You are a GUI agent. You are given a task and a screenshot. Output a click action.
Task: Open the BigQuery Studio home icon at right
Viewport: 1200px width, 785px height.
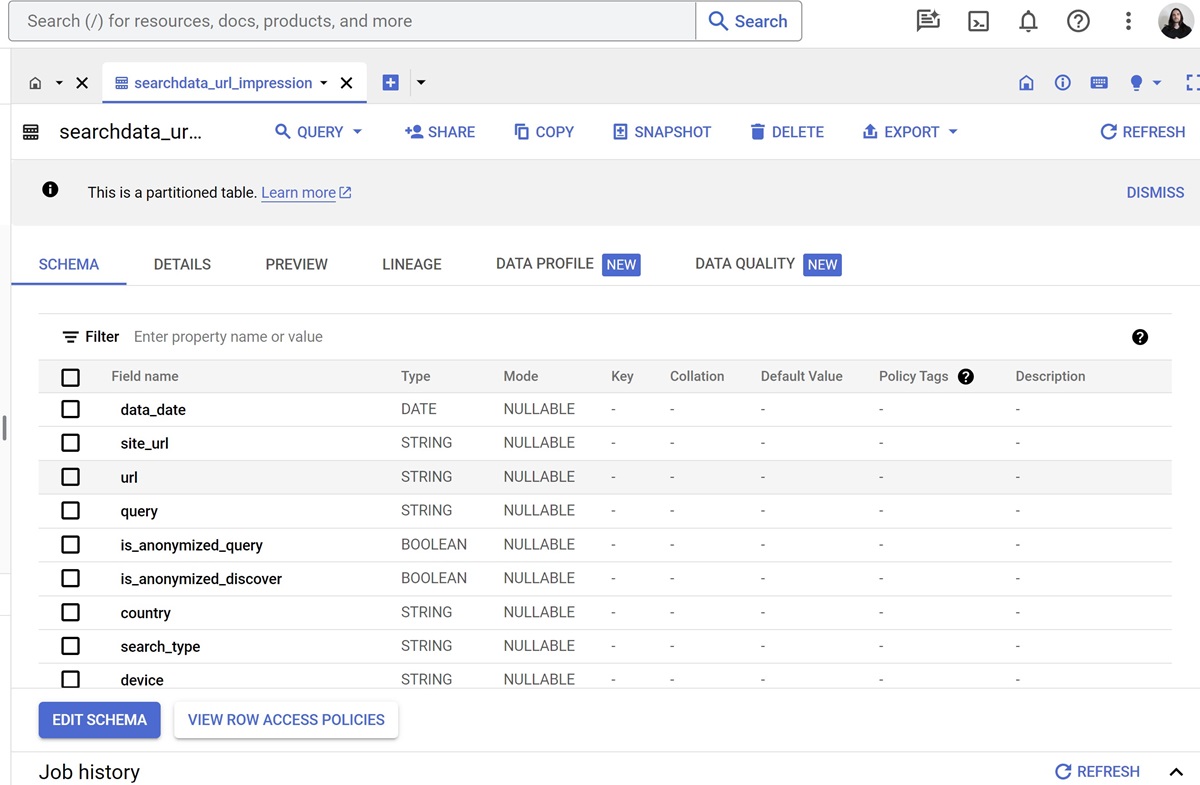1026,83
